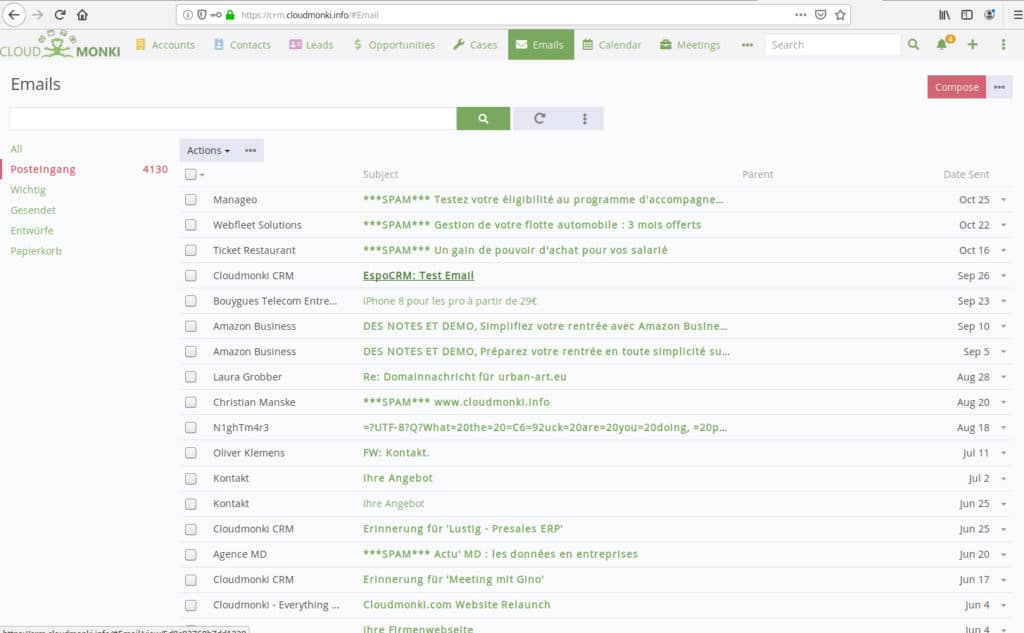
Task: Open the Posteingang folder
Action: click(x=43, y=169)
